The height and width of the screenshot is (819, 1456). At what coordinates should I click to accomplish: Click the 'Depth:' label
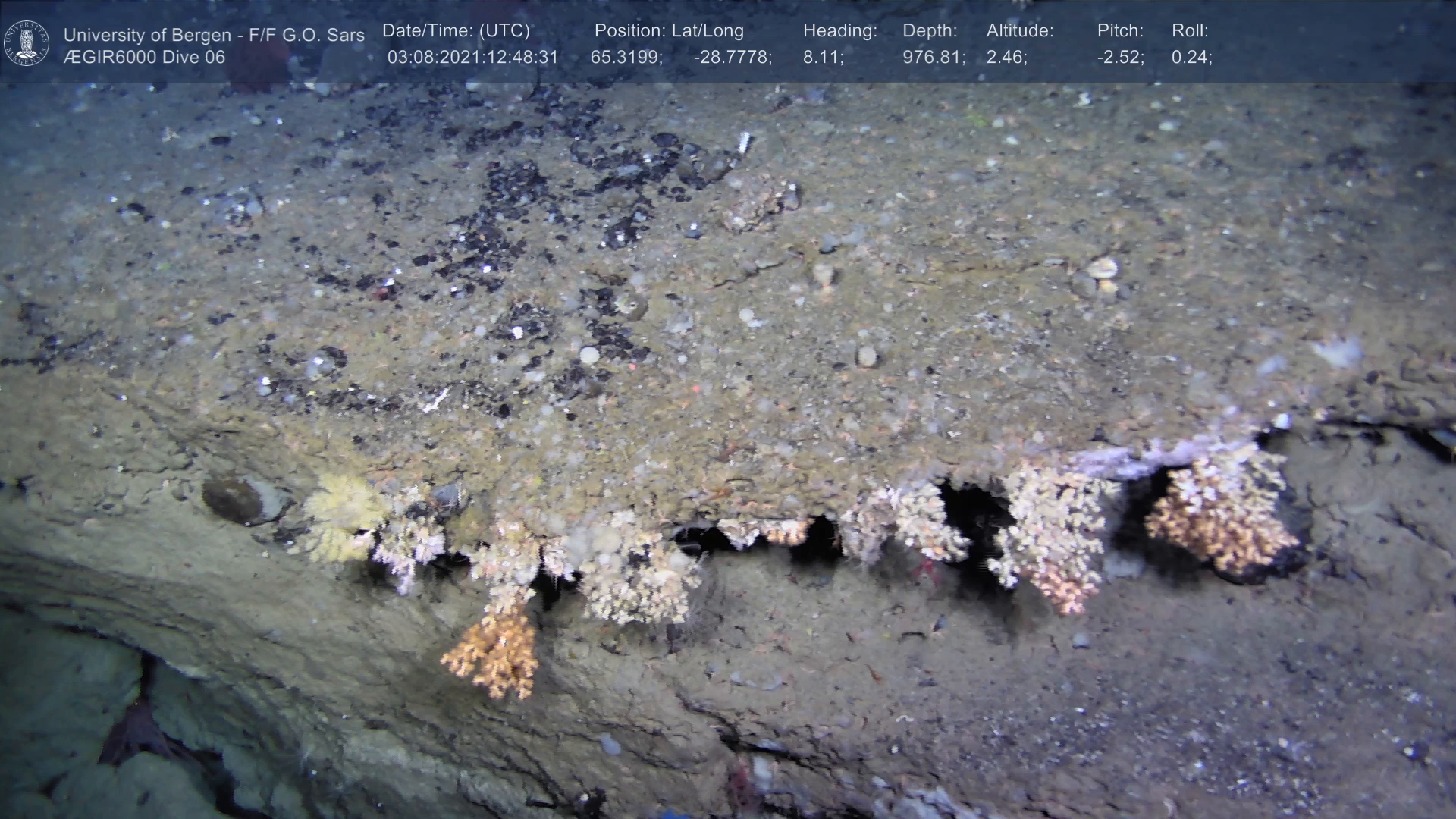coord(930,31)
